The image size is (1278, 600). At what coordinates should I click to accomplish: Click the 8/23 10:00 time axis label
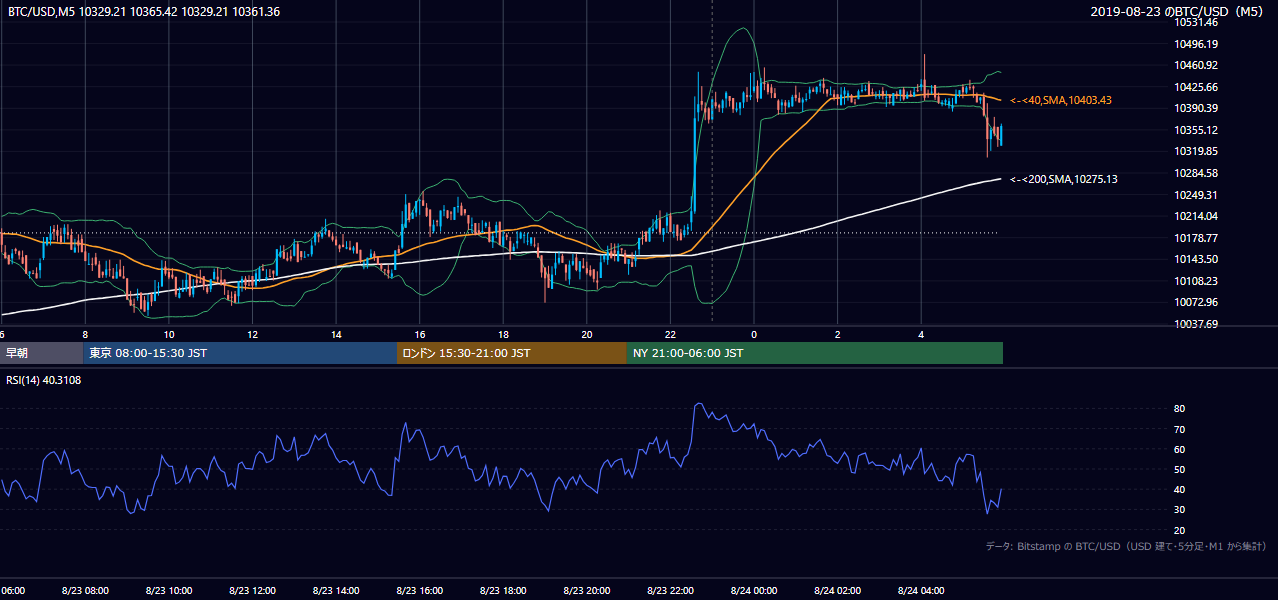[x=168, y=590]
